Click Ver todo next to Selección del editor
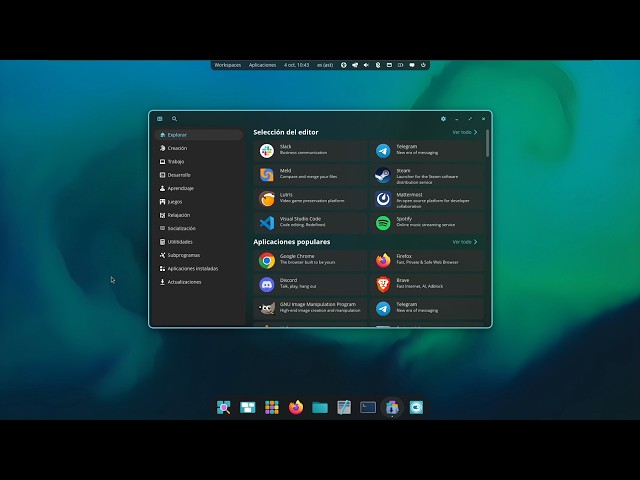Viewport: 640px width, 480px height. (465, 132)
